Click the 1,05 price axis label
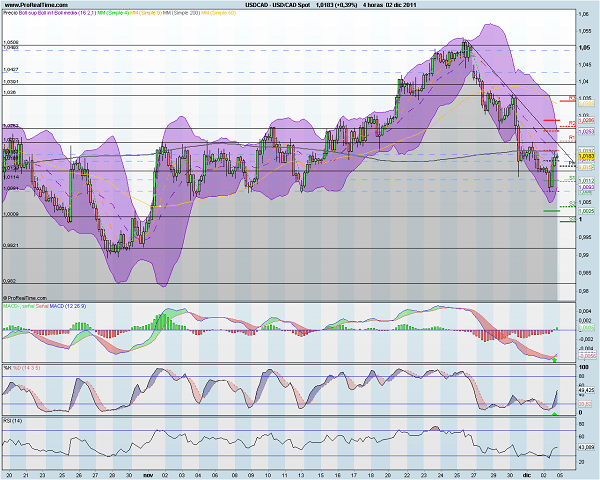The height and width of the screenshot is (480, 600). pos(584,48)
